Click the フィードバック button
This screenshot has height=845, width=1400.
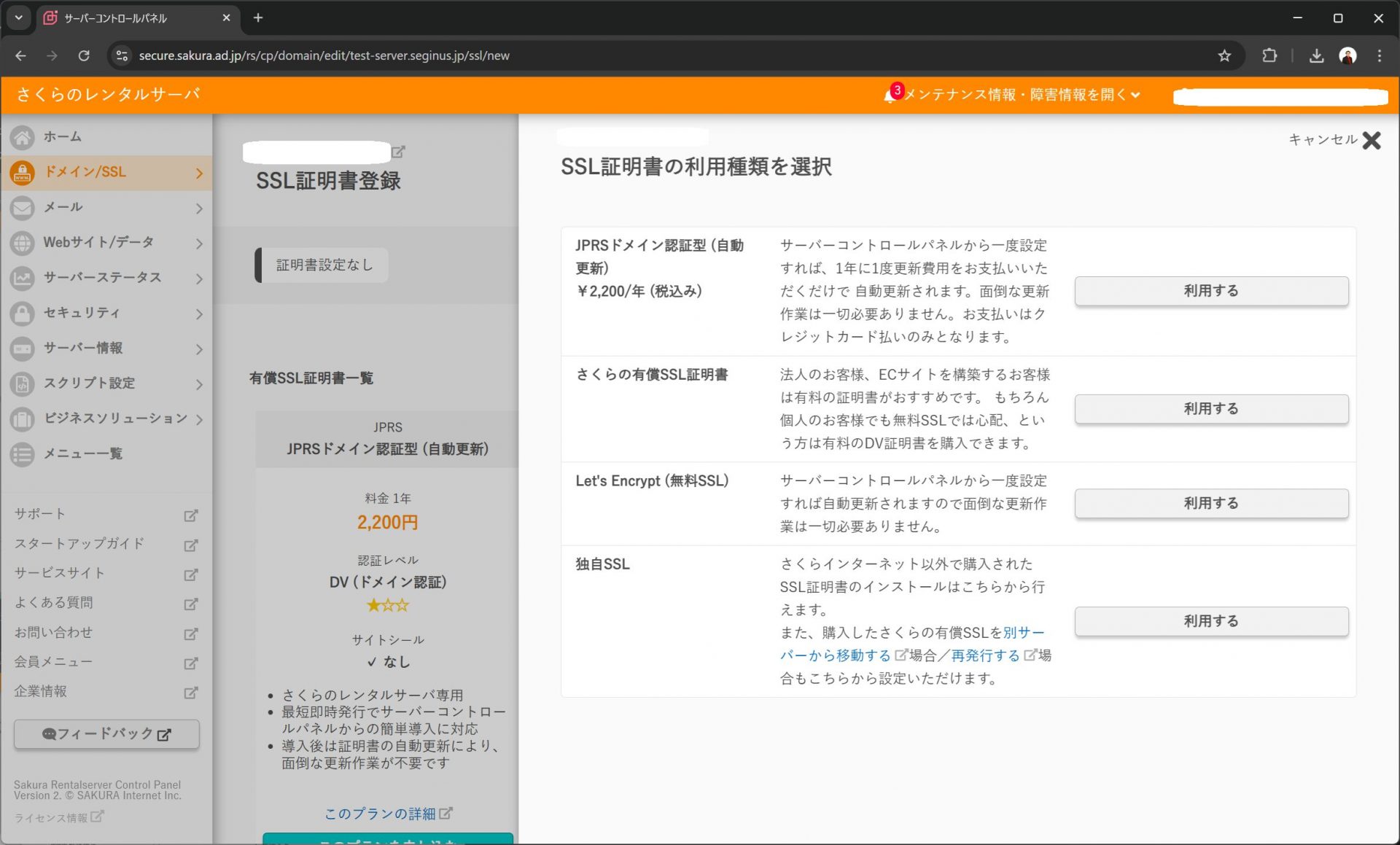[x=106, y=733]
